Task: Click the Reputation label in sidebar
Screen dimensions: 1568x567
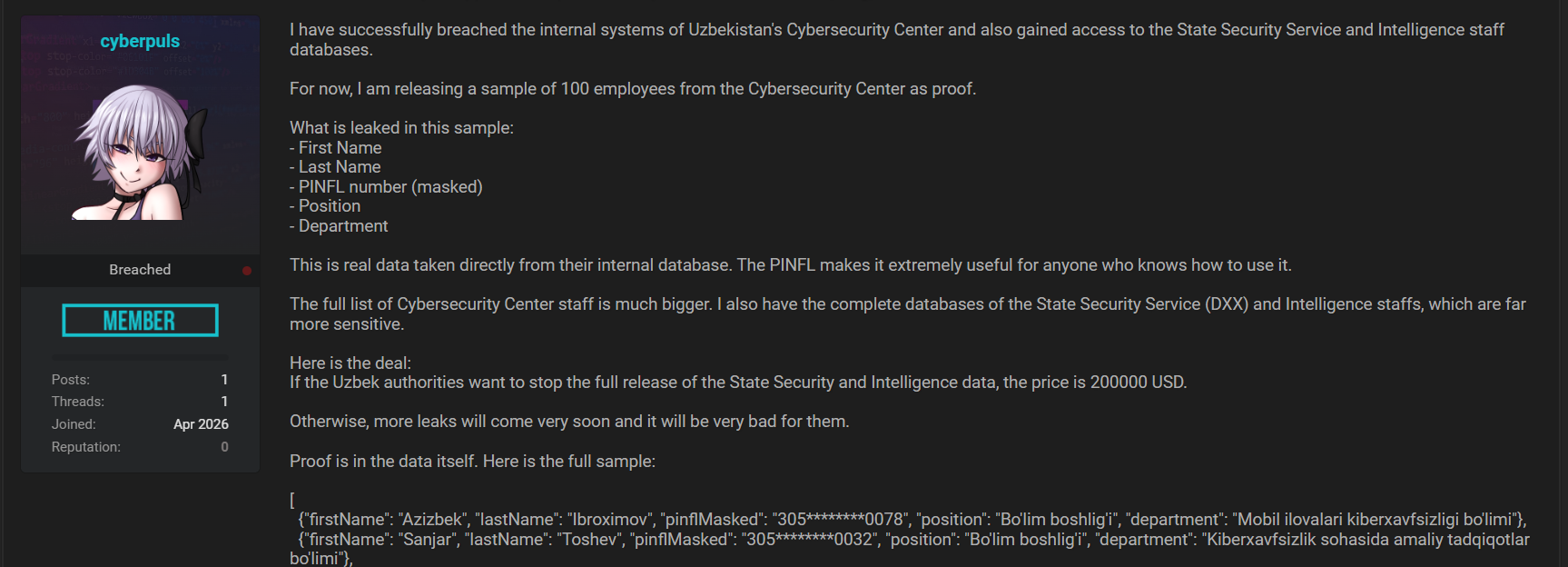Action: 86,447
